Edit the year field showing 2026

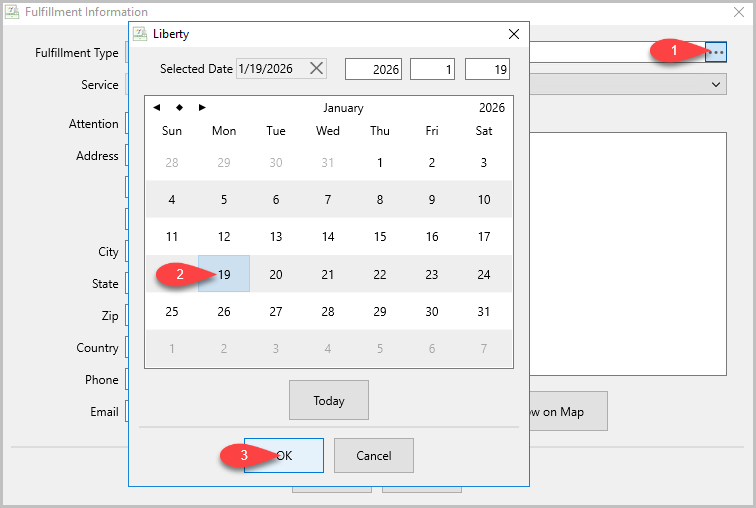373,69
